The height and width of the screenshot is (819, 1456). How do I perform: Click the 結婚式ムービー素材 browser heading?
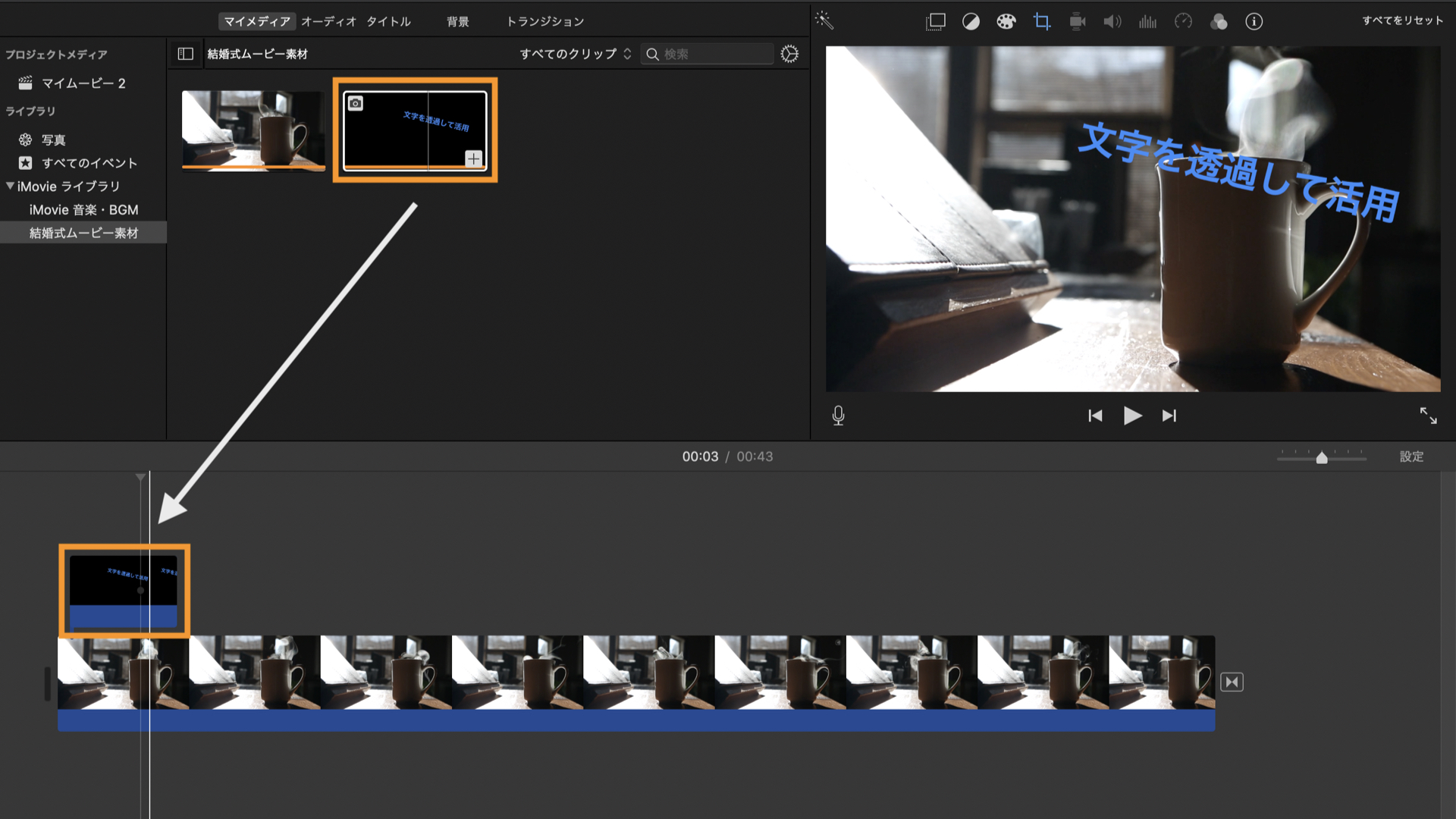[257, 54]
